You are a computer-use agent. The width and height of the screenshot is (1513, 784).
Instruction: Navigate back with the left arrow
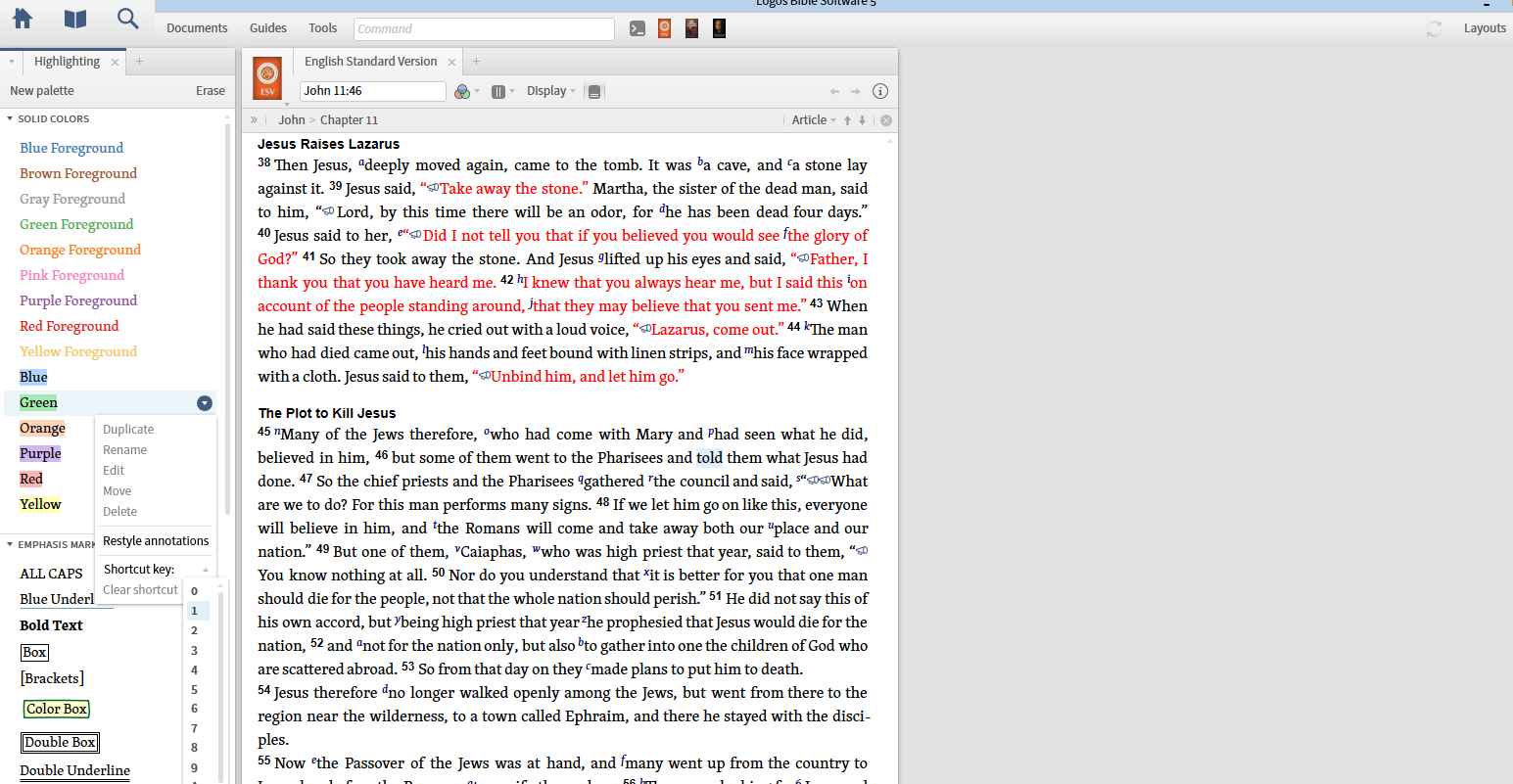[834, 91]
